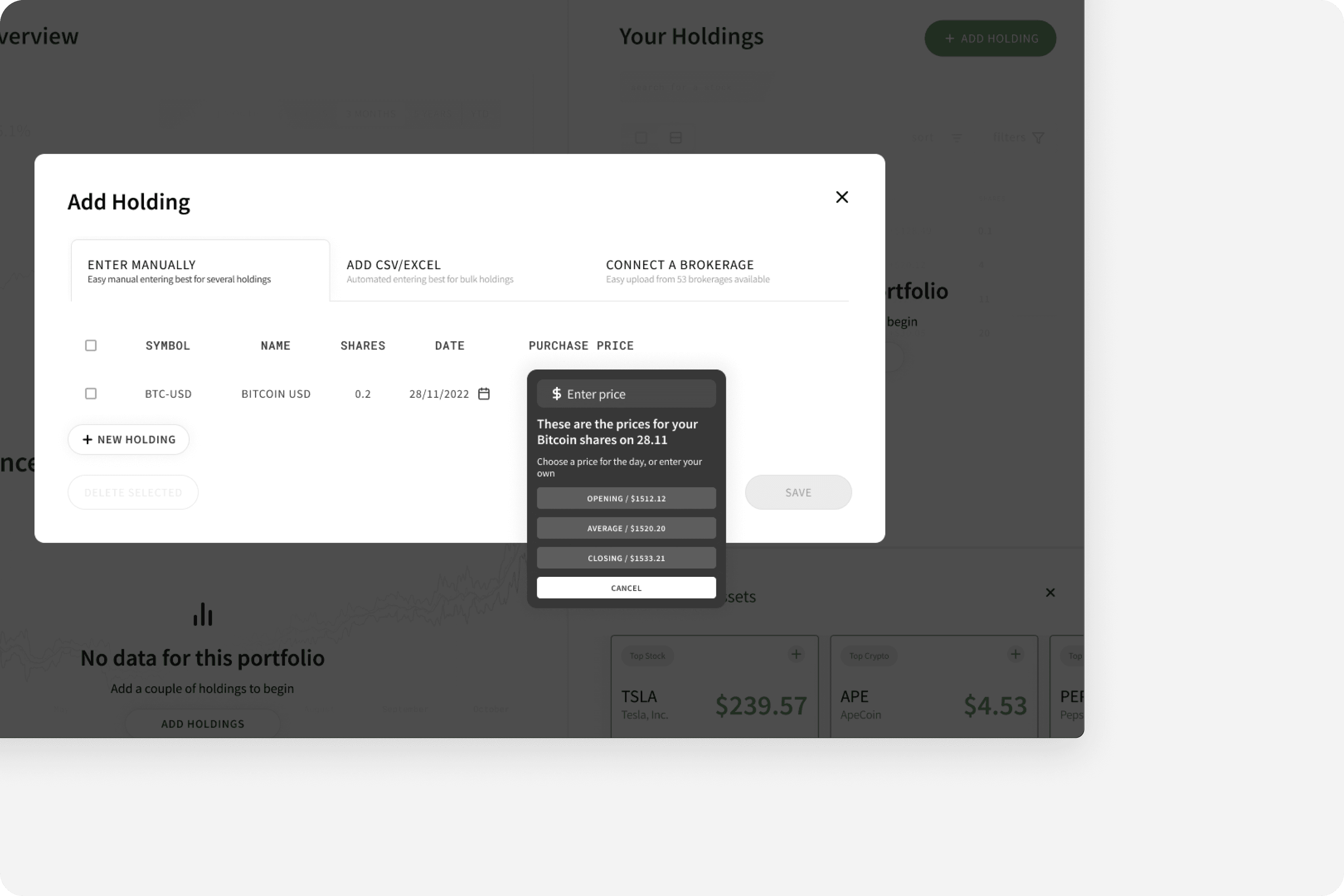Check the BTC-USD row checkbox
This screenshot has height=896, width=1344.
coord(91,394)
